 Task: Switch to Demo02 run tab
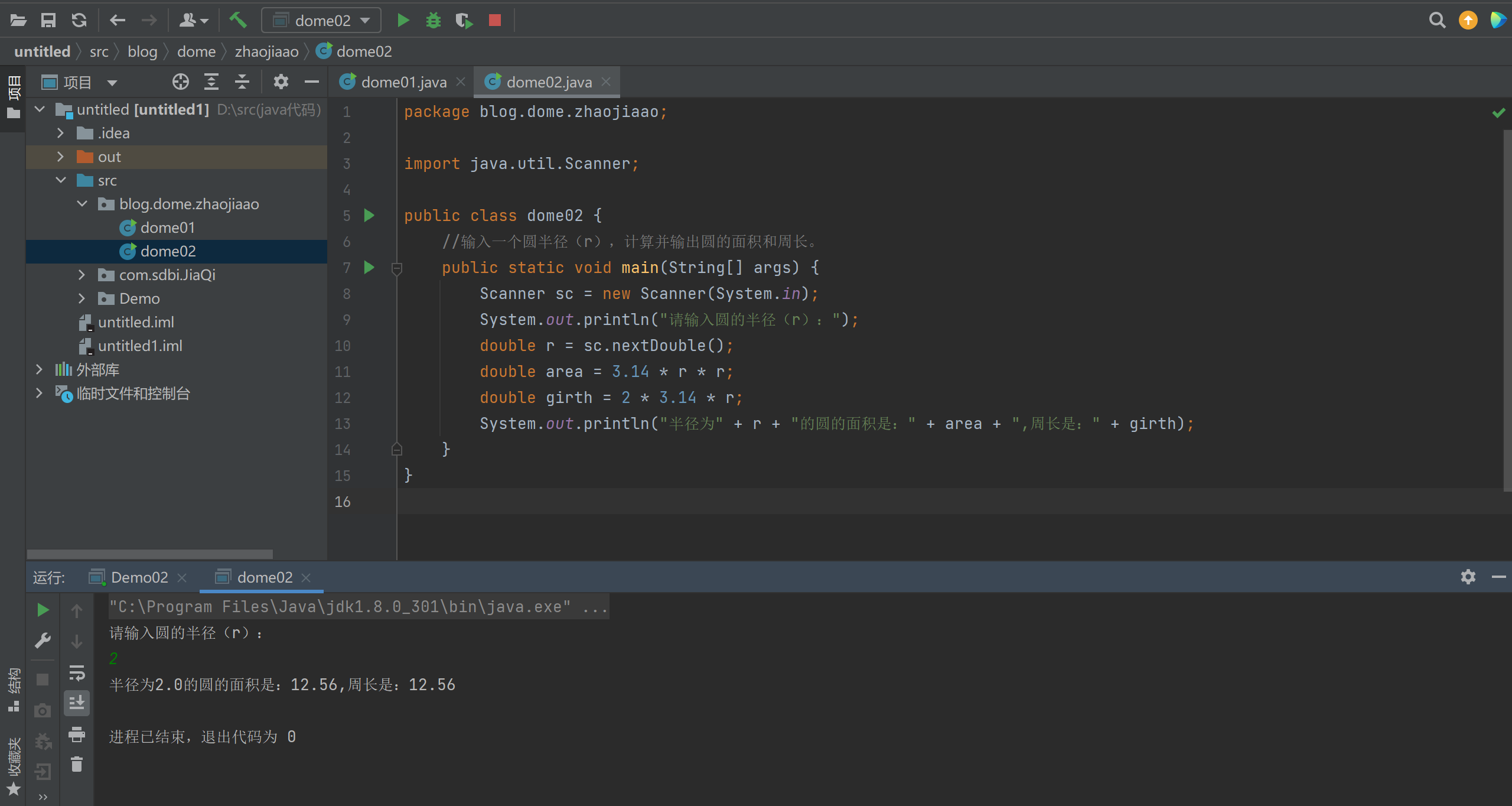coord(139,577)
